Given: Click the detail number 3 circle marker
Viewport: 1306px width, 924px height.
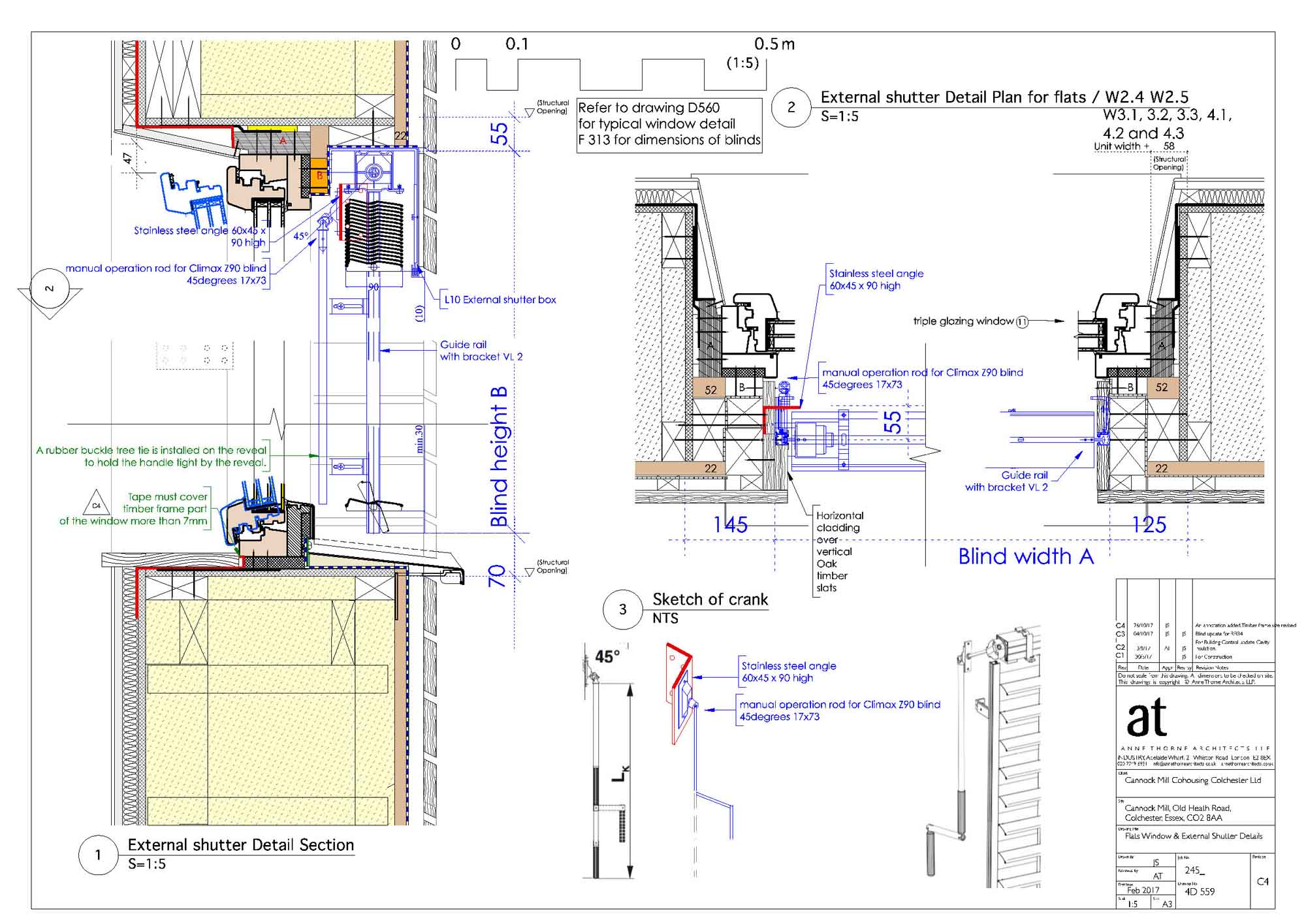Looking at the screenshot, I should pyautogui.click(x=622, y=609).
